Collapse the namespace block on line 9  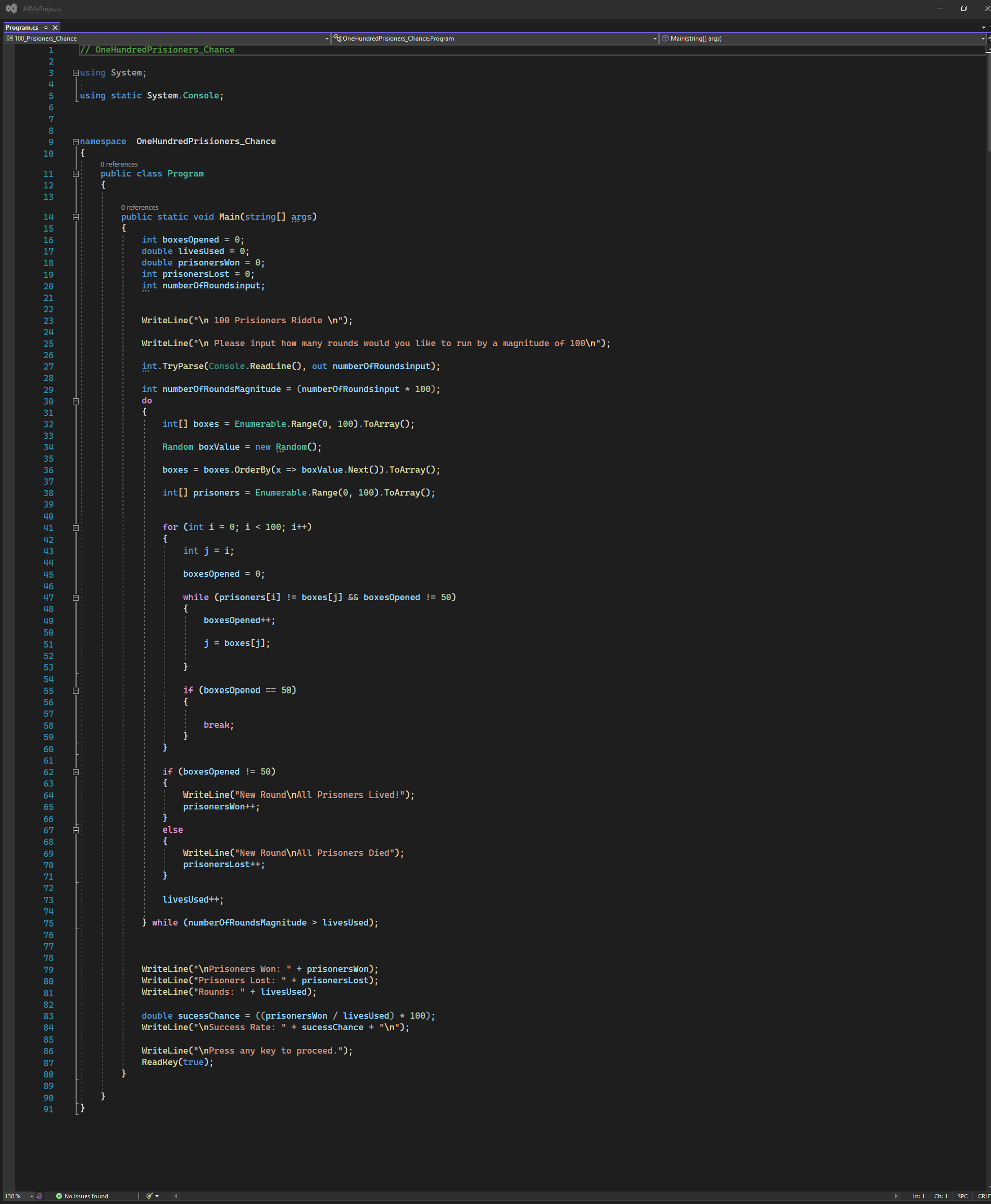pos(76,142)
